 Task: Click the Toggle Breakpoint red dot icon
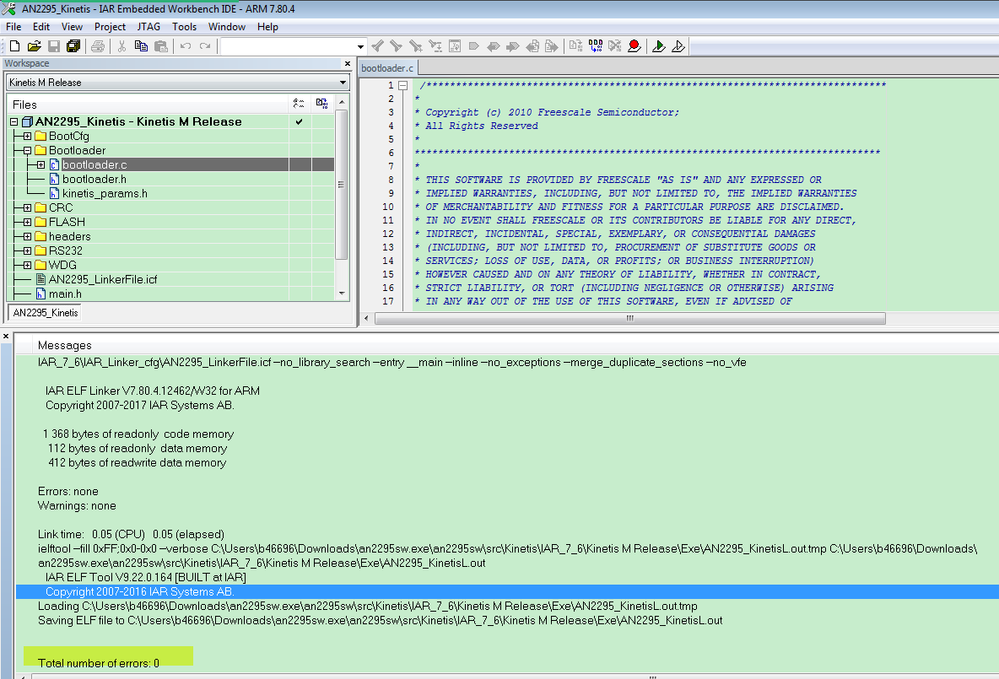634,46
